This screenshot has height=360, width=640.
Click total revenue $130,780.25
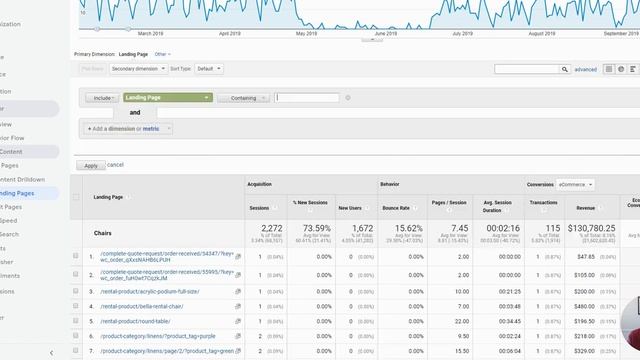[x=591, y=229]
